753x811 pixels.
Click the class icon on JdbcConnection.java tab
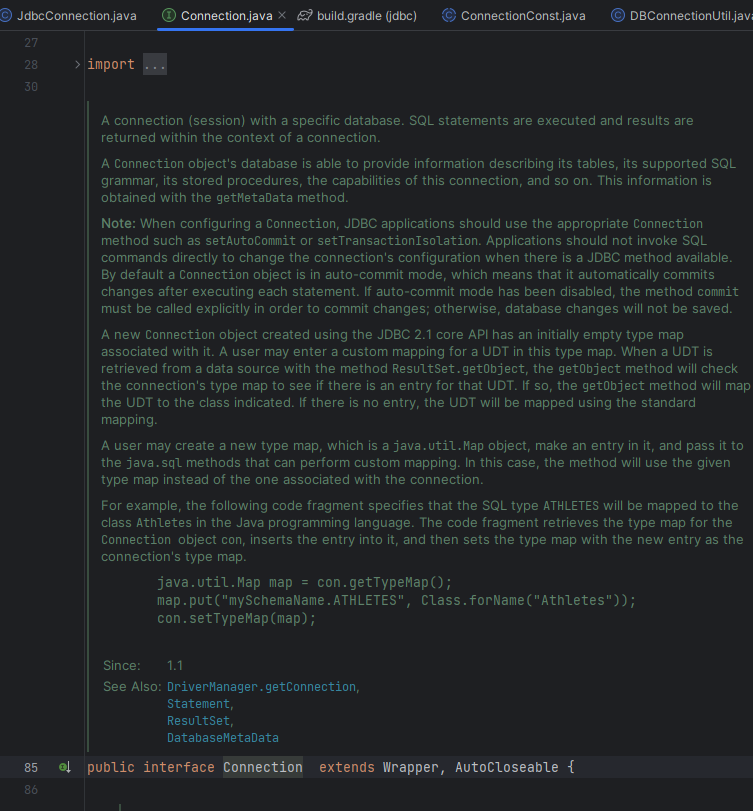point(5,16)
